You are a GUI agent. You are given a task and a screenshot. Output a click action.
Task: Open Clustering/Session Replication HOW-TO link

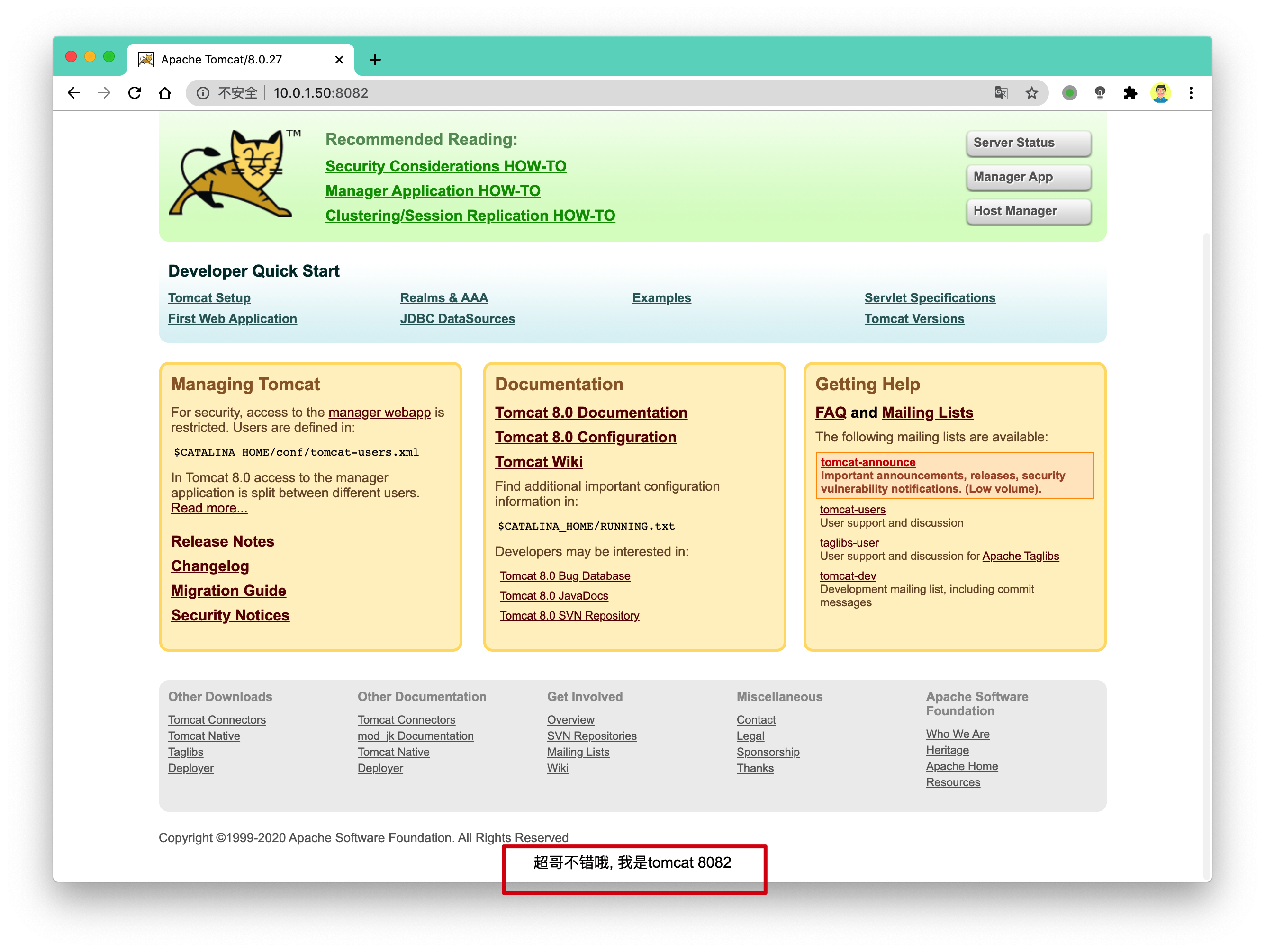click(x=470, y=216)
